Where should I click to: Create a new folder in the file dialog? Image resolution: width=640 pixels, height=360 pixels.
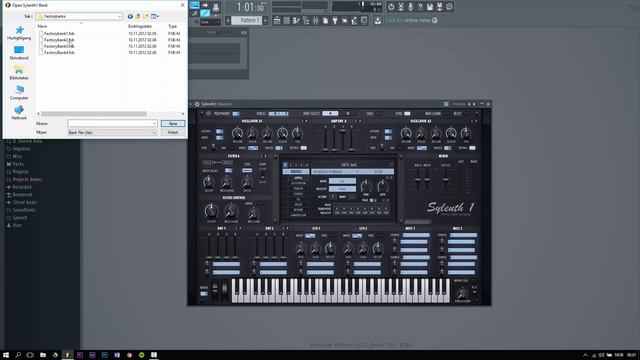coord(146,16)
